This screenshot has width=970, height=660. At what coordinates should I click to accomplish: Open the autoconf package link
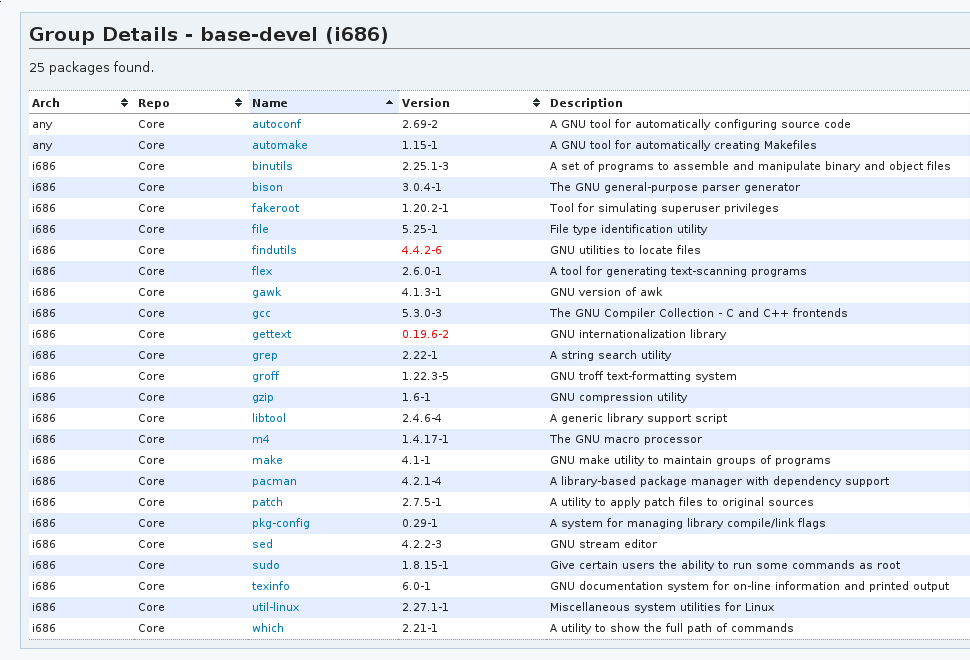coord(276,124)
